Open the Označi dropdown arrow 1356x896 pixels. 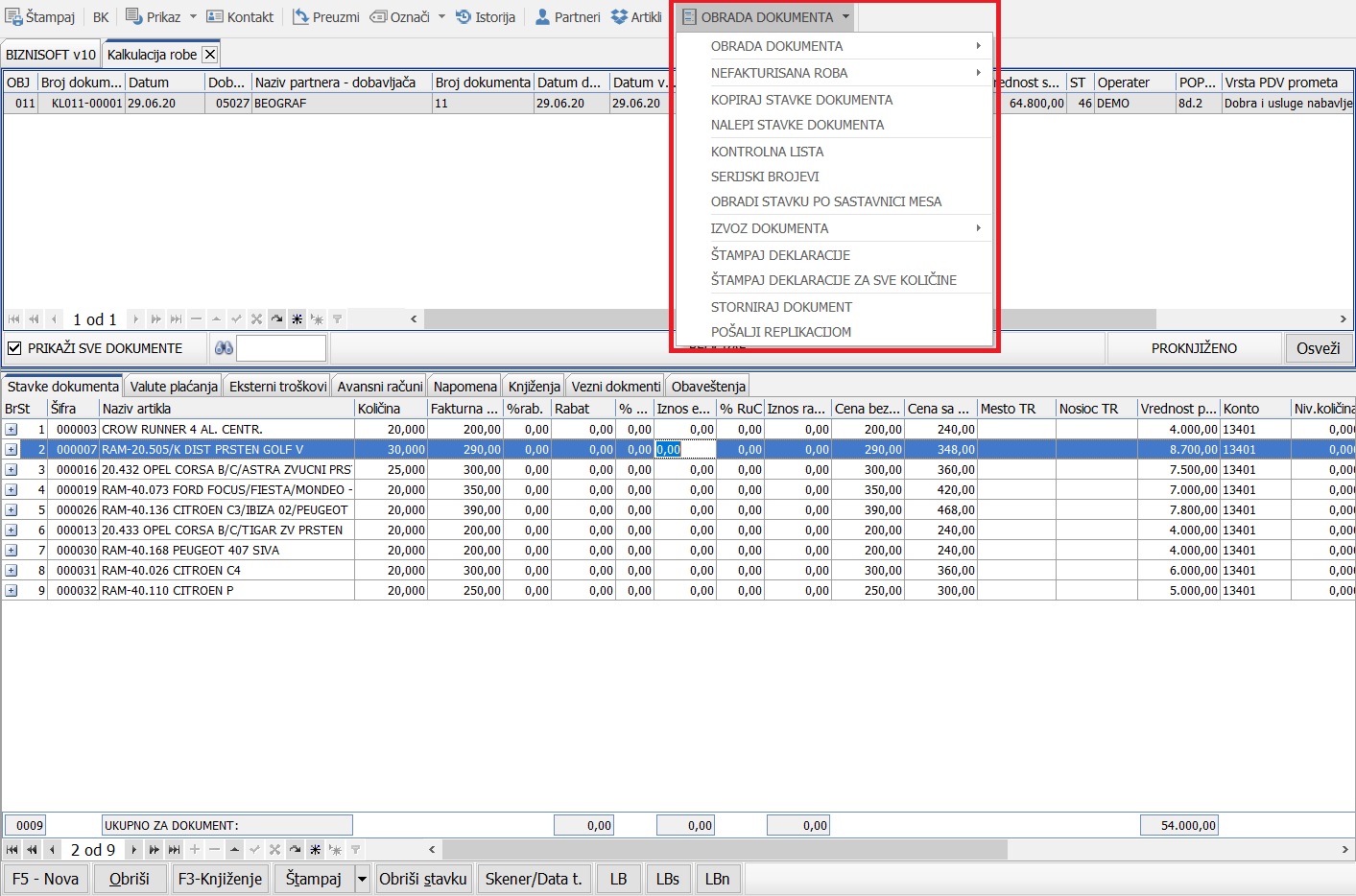(441, 17)
